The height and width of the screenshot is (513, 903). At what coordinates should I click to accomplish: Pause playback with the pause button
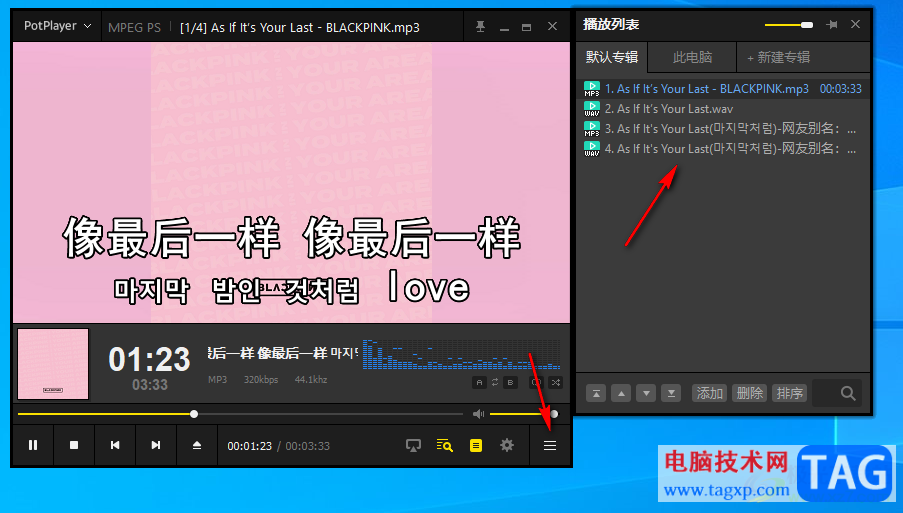[33, 445]
